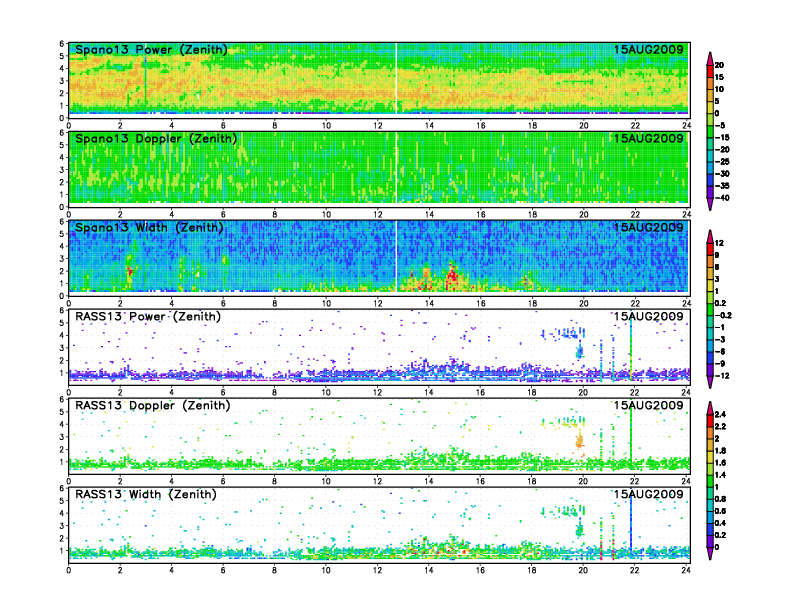Click x-axis tick 24 under Spano13 Doppler panel
Viewport: 792px width, 612px height.
(x=686, y=215)
